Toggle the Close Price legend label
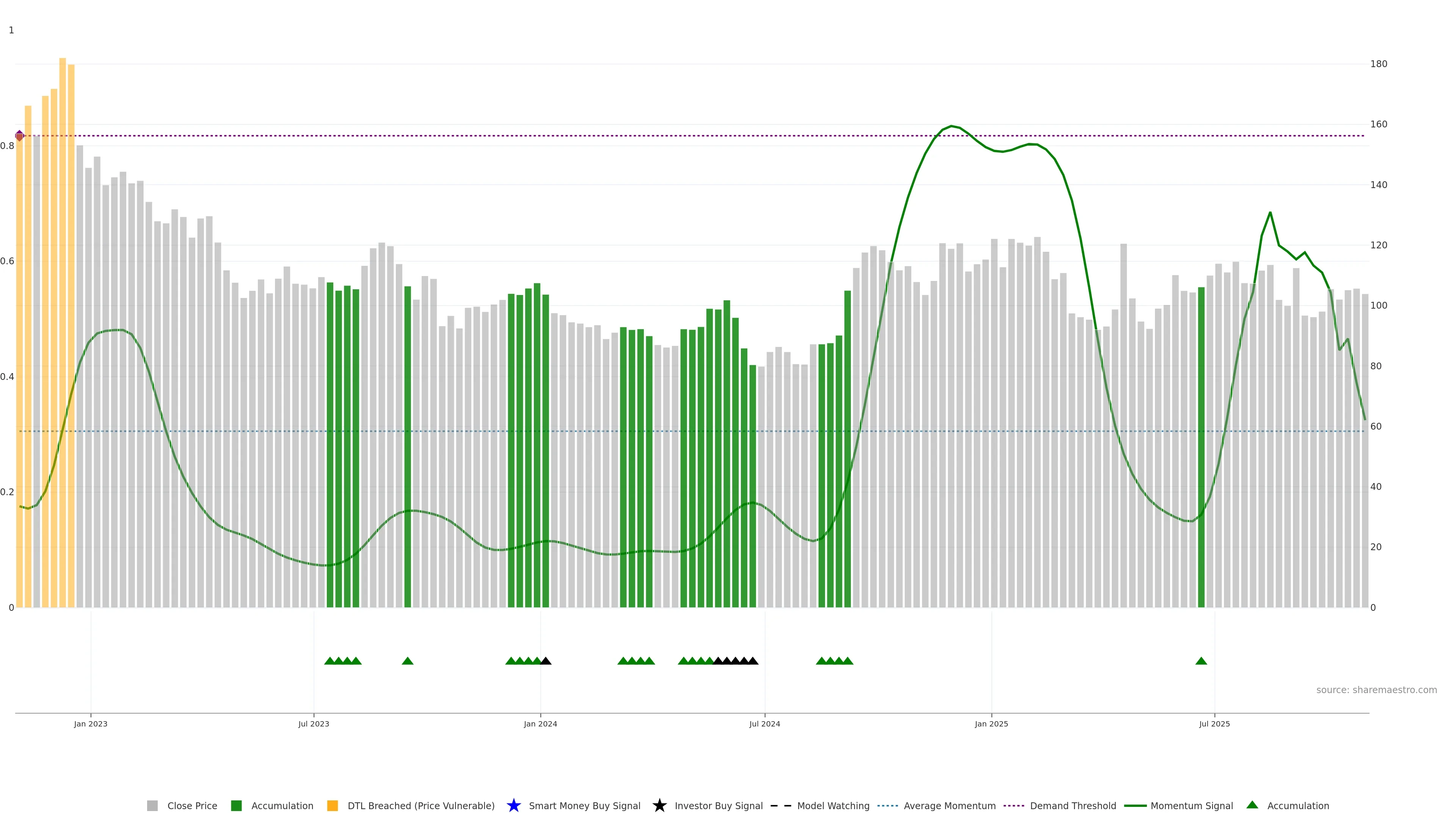 [192, 806]
